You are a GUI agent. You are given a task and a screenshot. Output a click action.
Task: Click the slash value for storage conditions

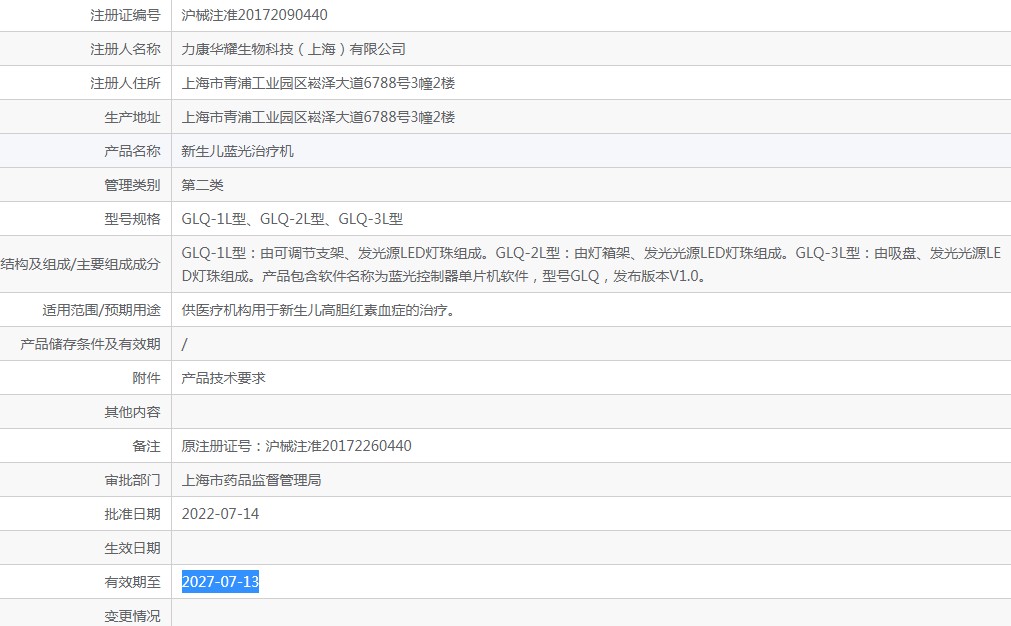pyautogui.click(x=184, y=344)
